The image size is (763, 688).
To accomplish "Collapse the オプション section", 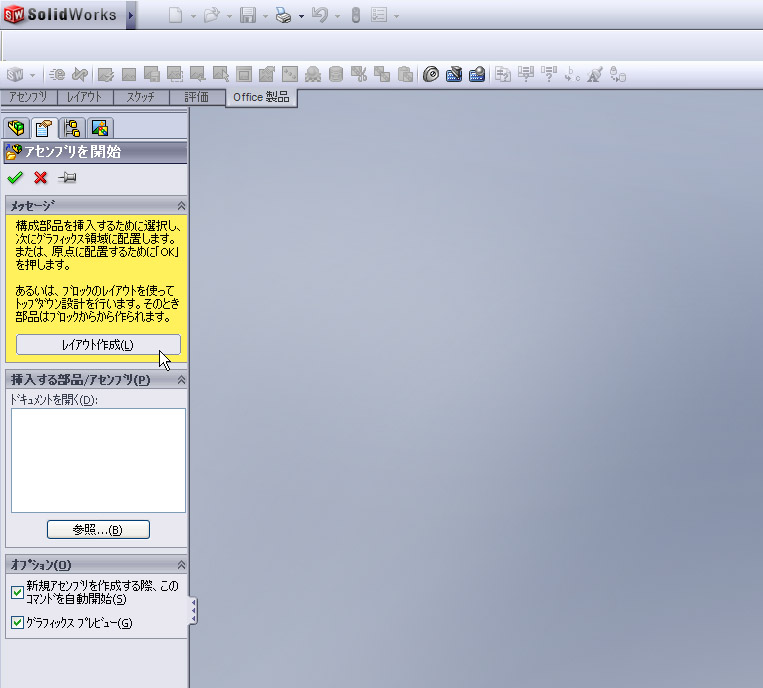I will coord(181,565).
